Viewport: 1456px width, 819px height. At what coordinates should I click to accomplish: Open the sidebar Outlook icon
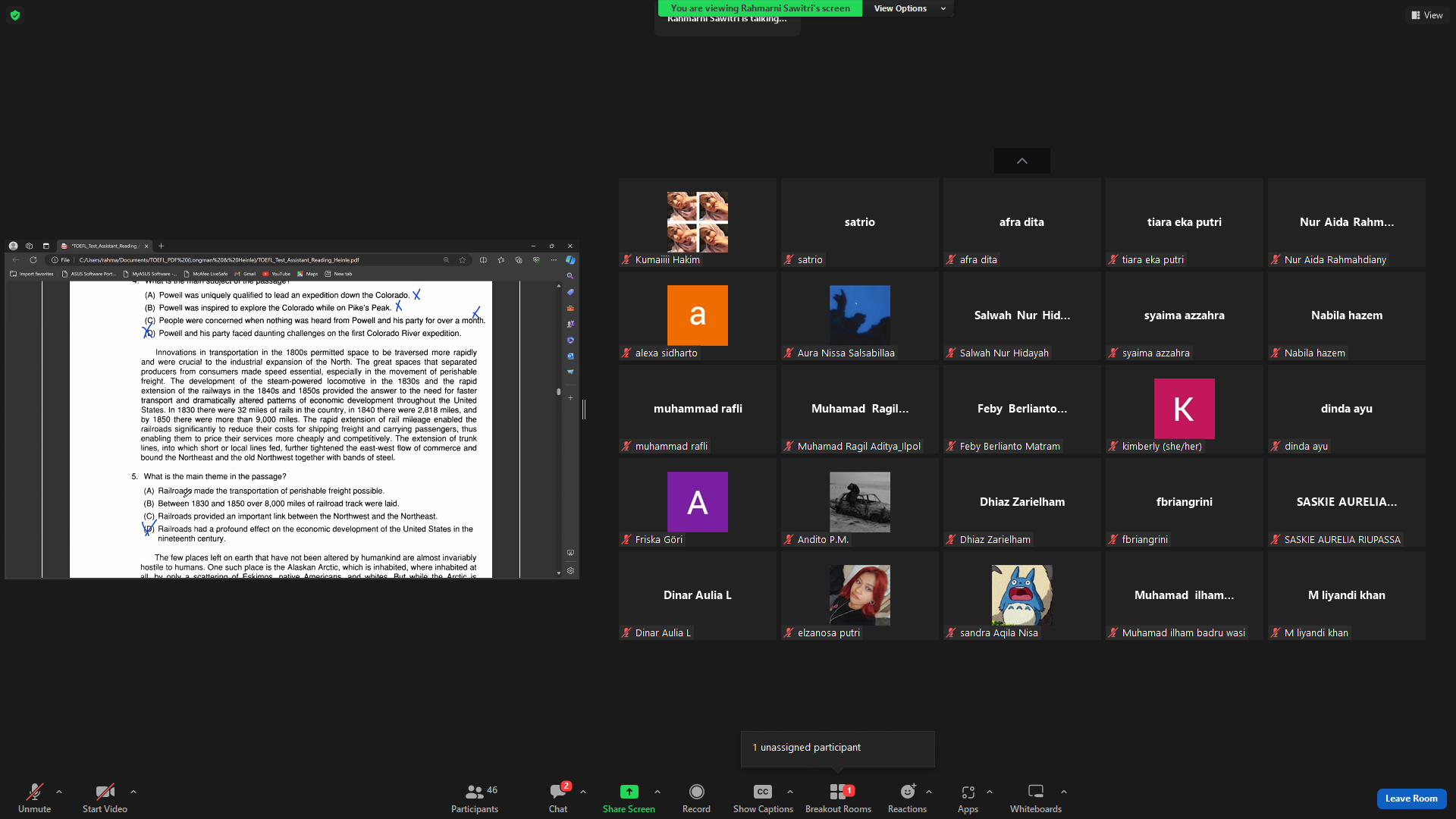(570, 356)
